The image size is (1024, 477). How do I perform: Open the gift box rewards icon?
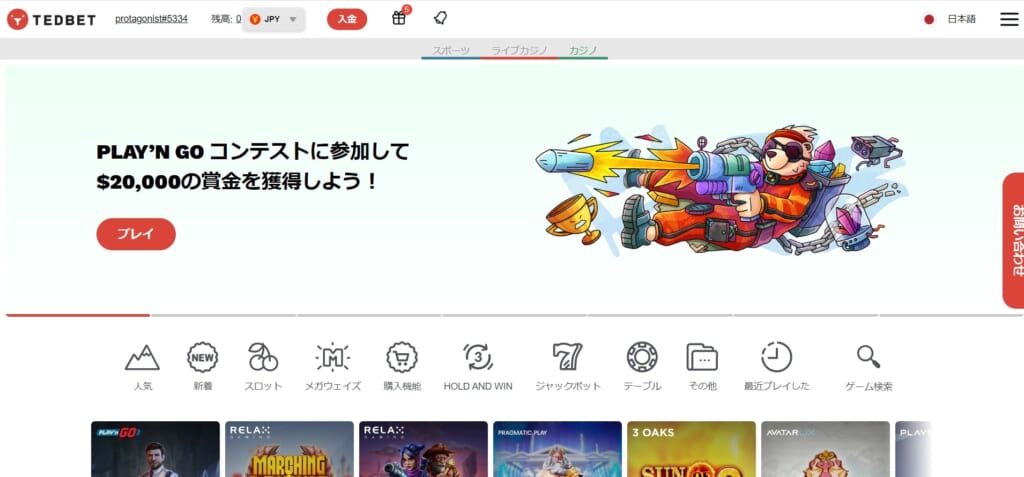pos(399,18)
